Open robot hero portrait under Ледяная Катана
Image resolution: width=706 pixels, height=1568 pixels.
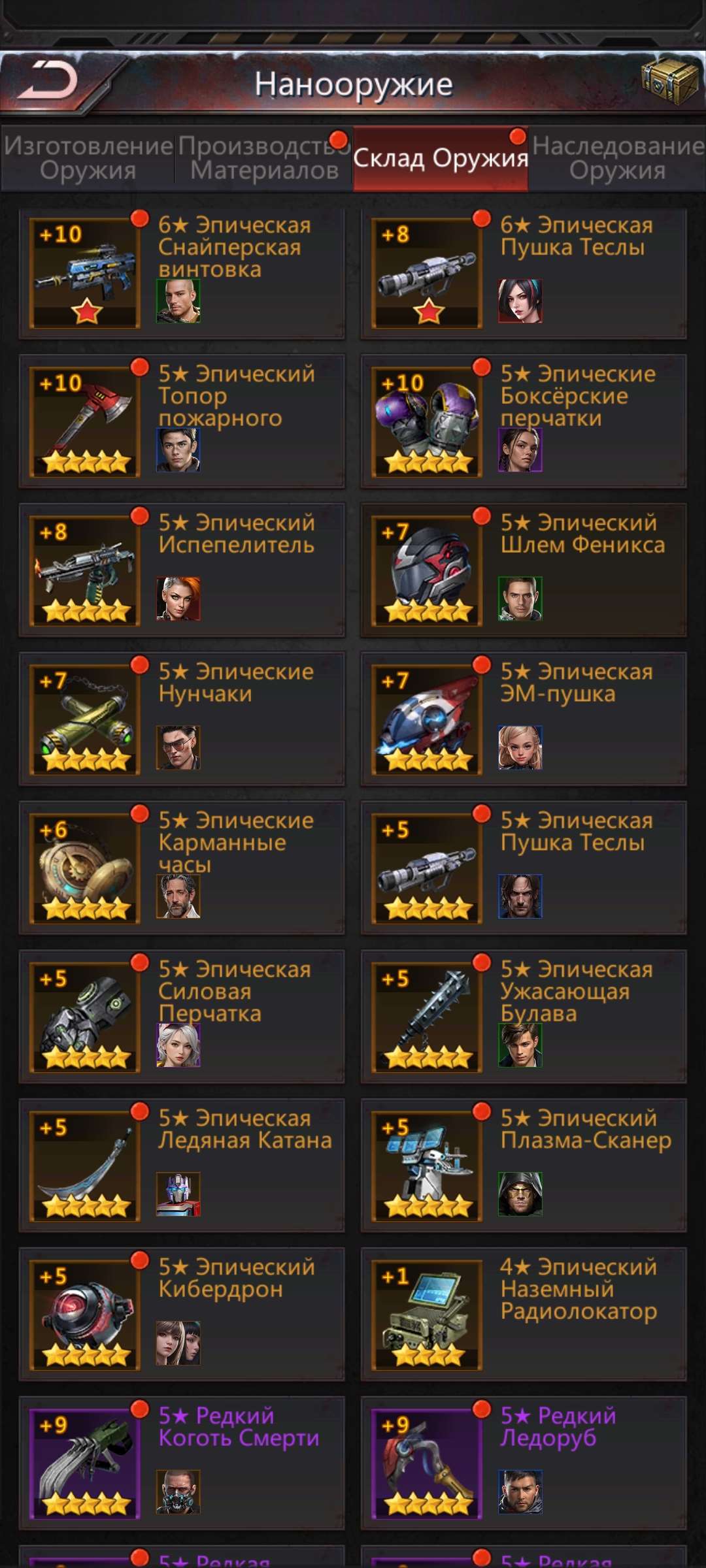(x=178, y=1194)
